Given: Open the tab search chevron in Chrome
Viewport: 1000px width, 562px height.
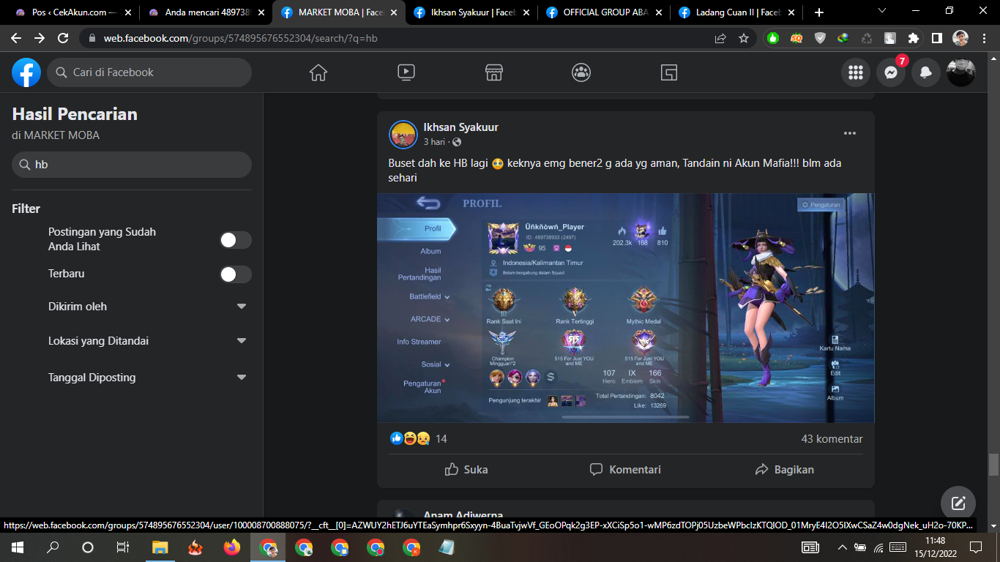Looking at the screenshot, I should tap(882, 11).
